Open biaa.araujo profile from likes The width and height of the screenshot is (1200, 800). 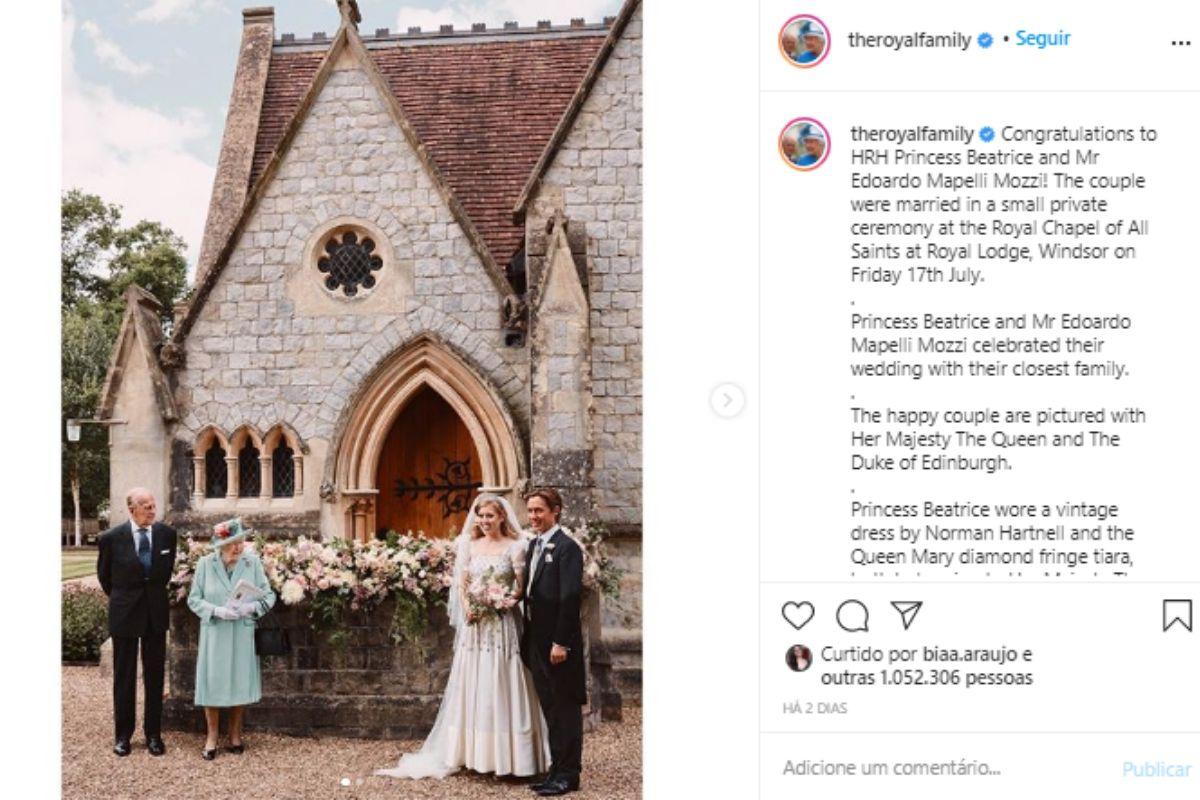pyautogui.click(x=955, y=654)
